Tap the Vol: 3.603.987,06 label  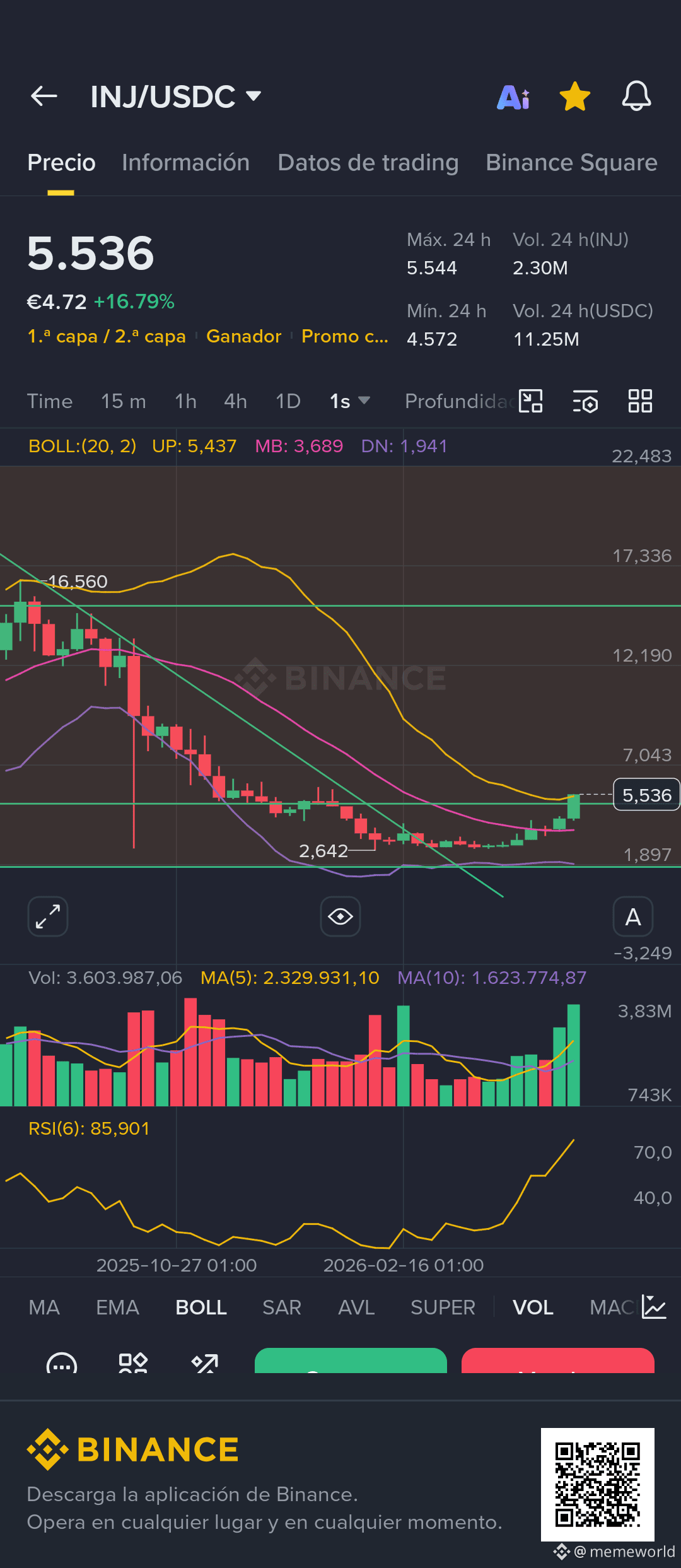[105, 978]
